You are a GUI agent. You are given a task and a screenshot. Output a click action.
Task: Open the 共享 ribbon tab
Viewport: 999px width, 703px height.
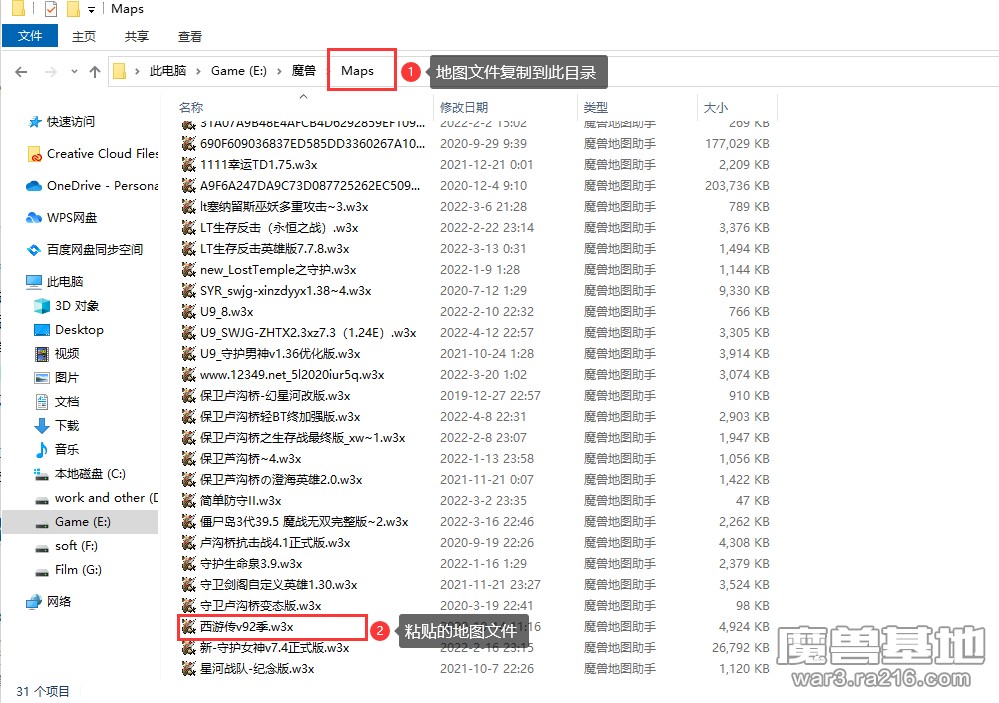(137, 36)
